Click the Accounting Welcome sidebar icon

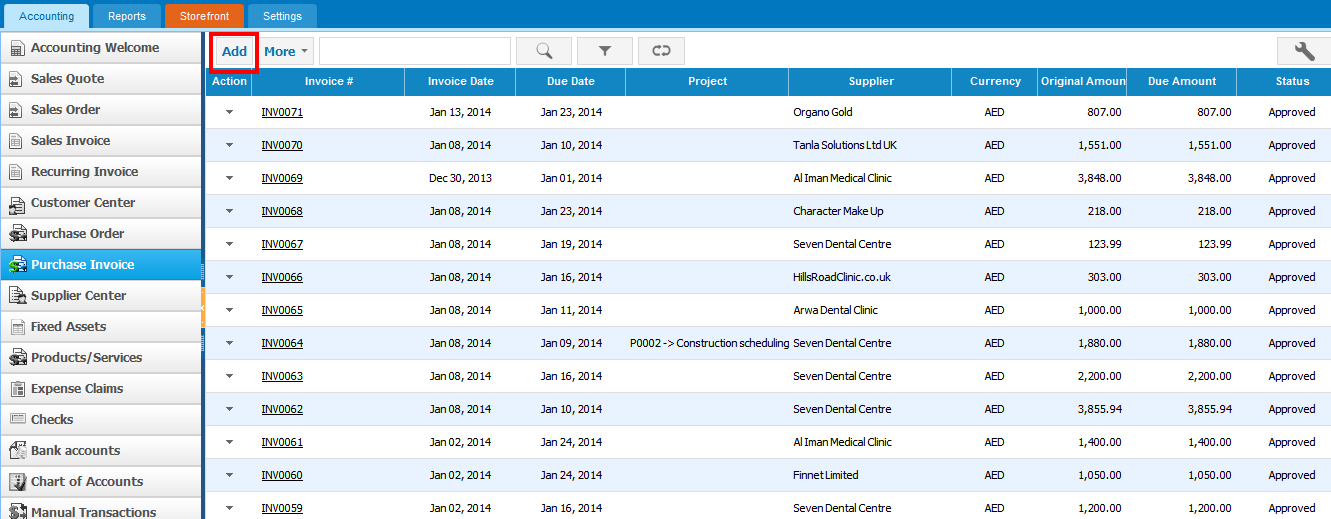click(x=16, y=48)
